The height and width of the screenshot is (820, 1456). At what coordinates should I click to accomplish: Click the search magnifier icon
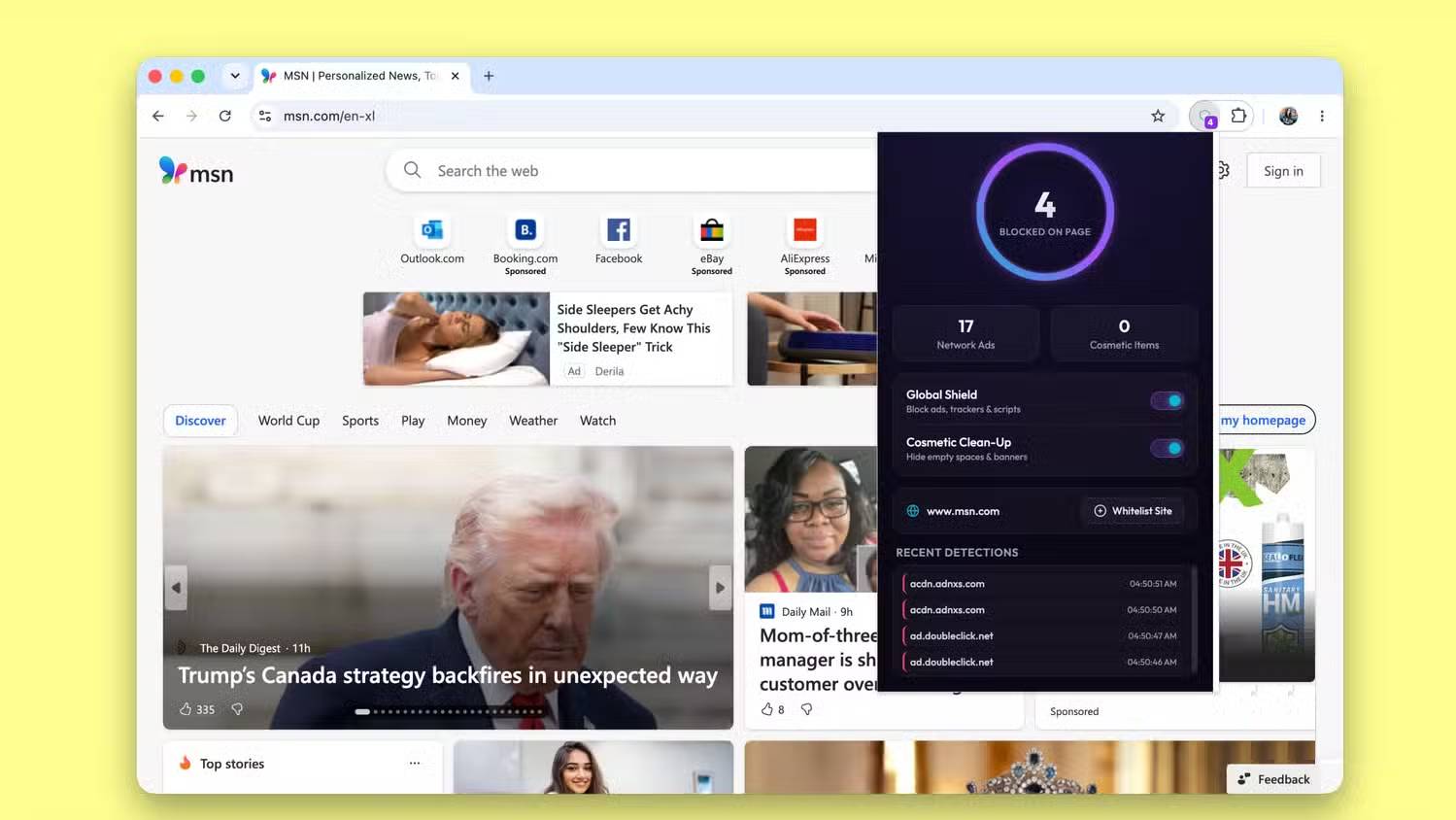pos(413,170)
